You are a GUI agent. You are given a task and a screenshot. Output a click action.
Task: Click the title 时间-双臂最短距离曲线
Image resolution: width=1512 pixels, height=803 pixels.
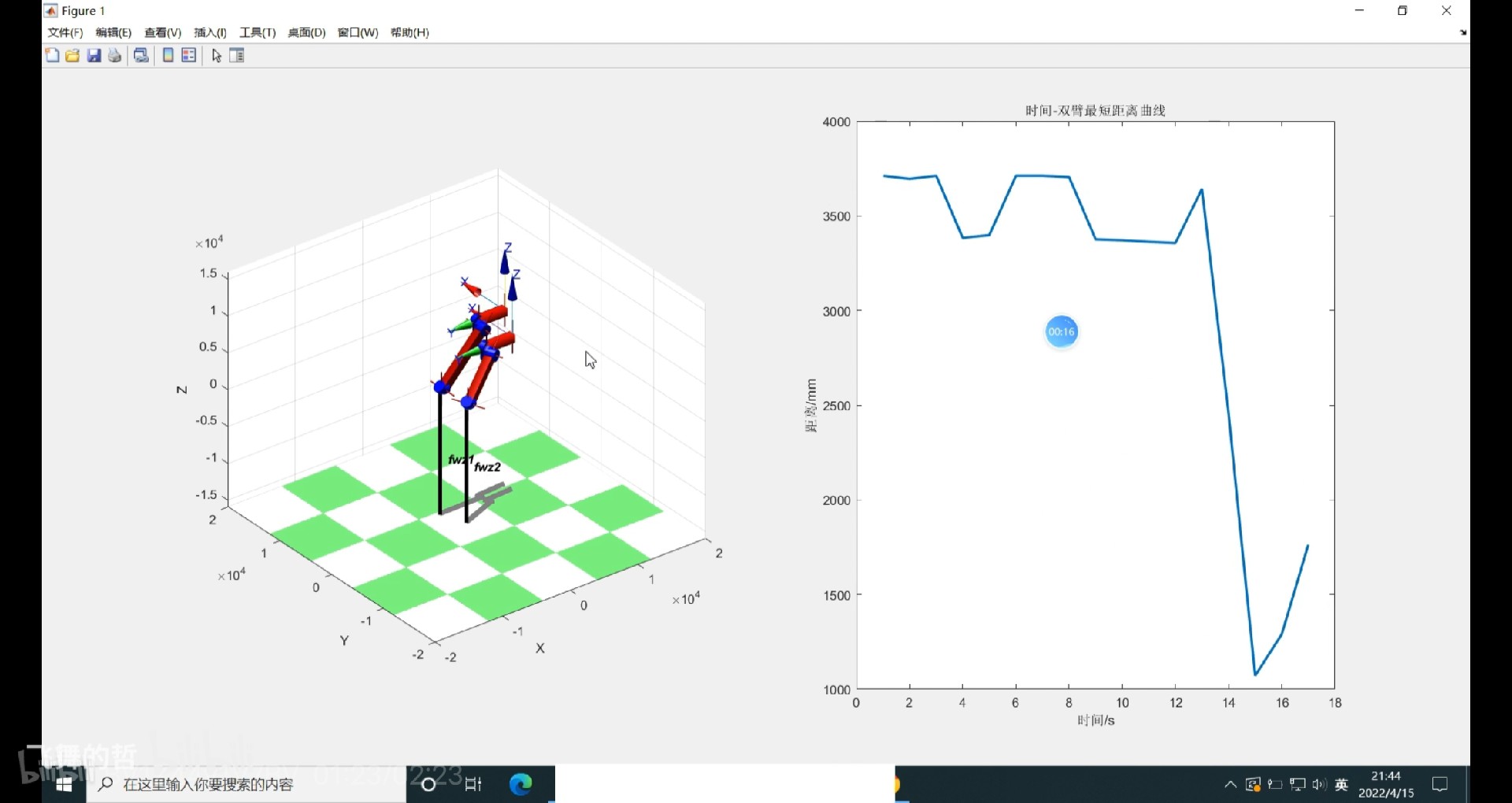click(x=1095, y=110)
